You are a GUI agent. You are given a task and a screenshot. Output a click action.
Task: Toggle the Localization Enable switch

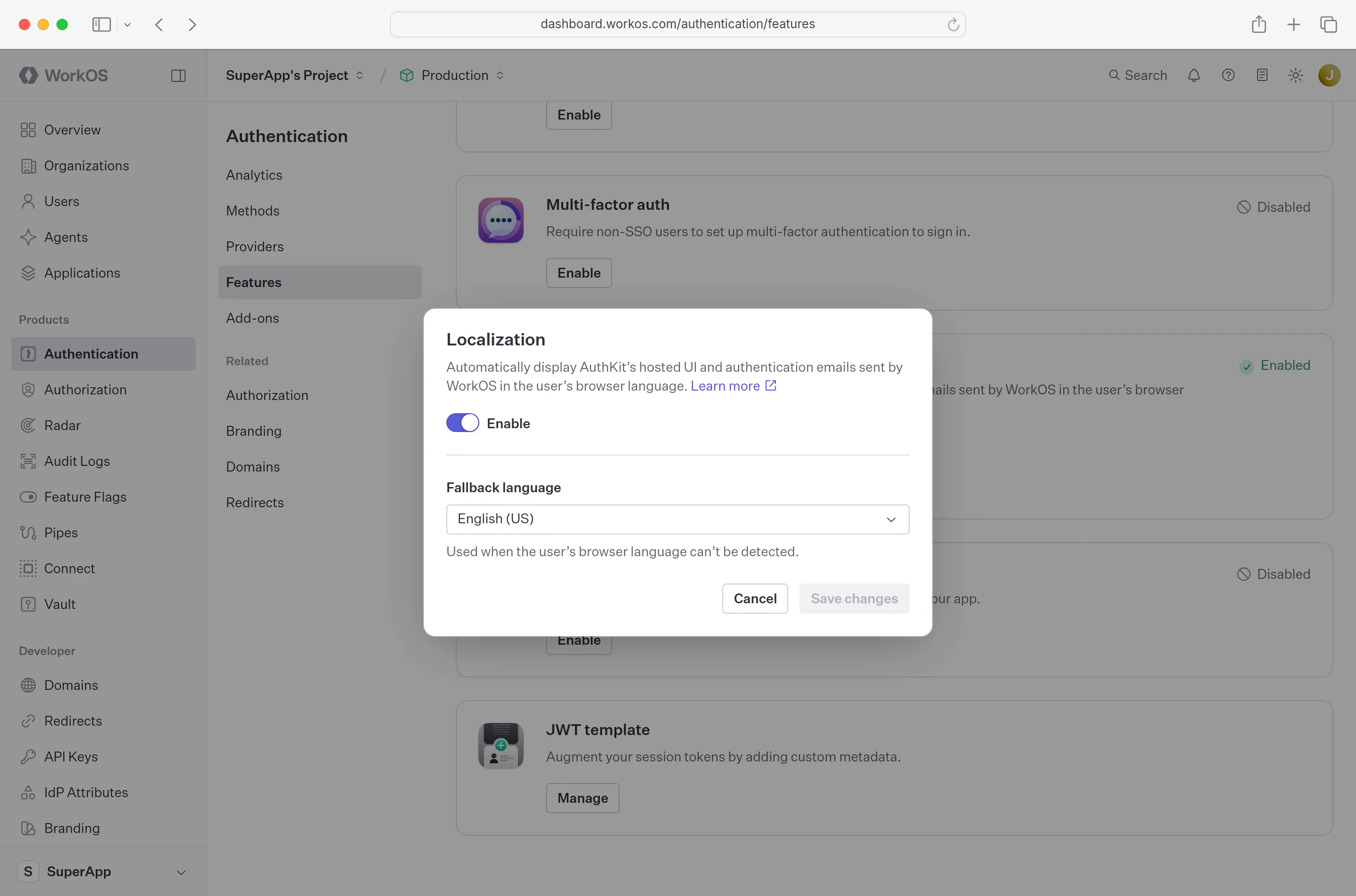pyautogui.click(x=462, y=423)
